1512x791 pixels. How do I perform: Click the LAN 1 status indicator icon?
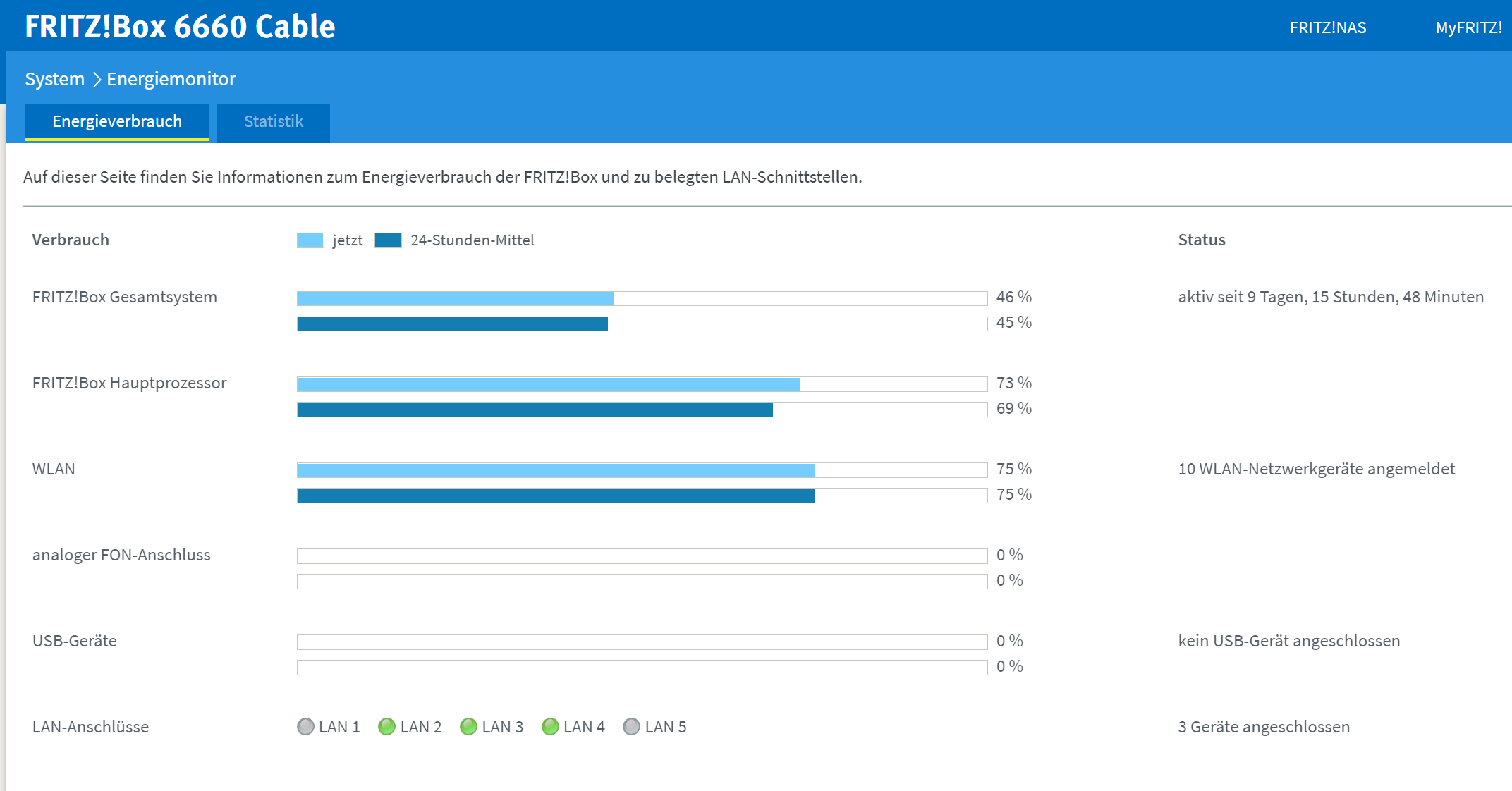pyautogui.click(x=305, y=727)
